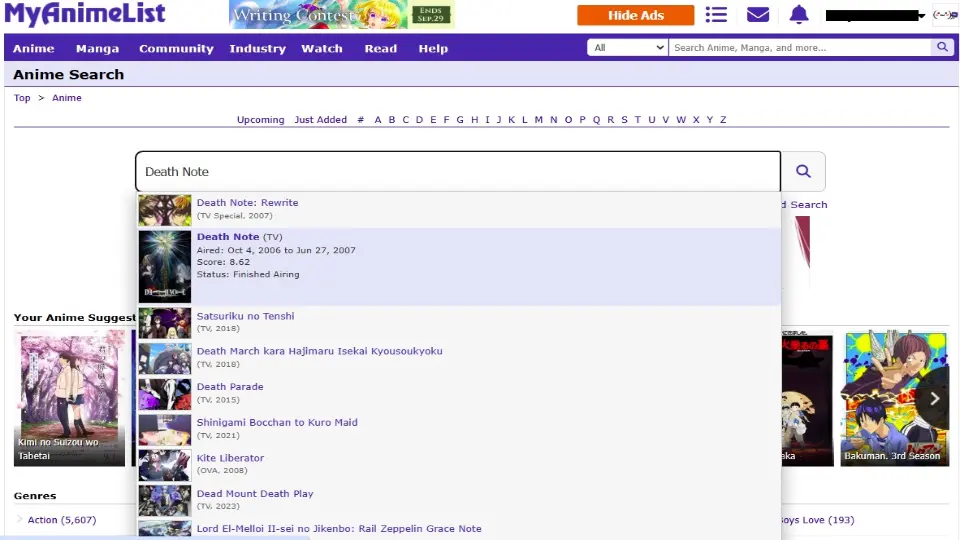
Task: Select Shinigami Bocchan to Kuro Maid suggestion
Action: [277, 422]
